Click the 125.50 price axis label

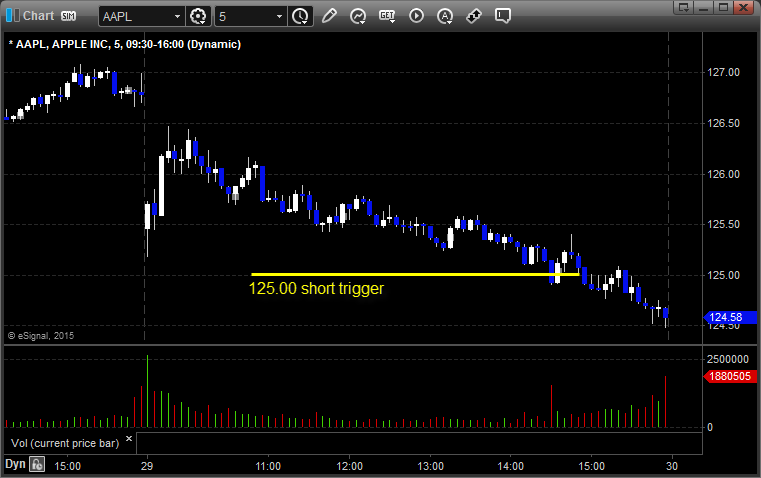point(724,224)
